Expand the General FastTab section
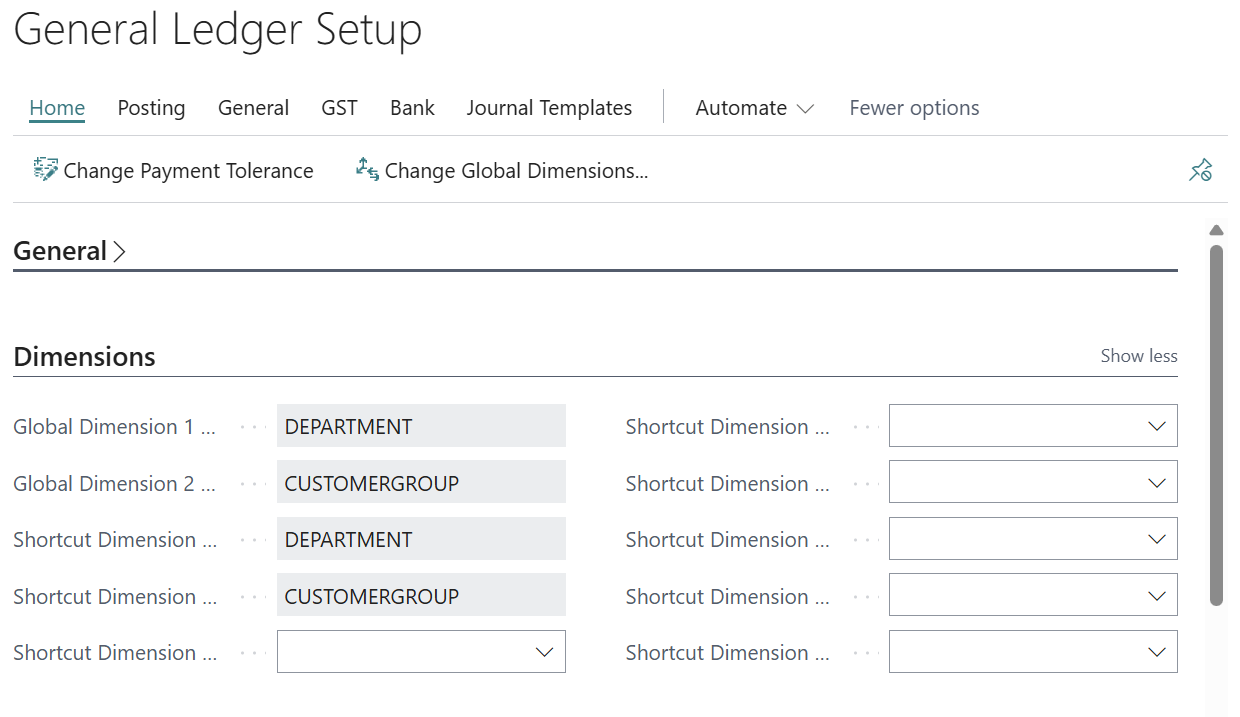 [x=70, y=251]
